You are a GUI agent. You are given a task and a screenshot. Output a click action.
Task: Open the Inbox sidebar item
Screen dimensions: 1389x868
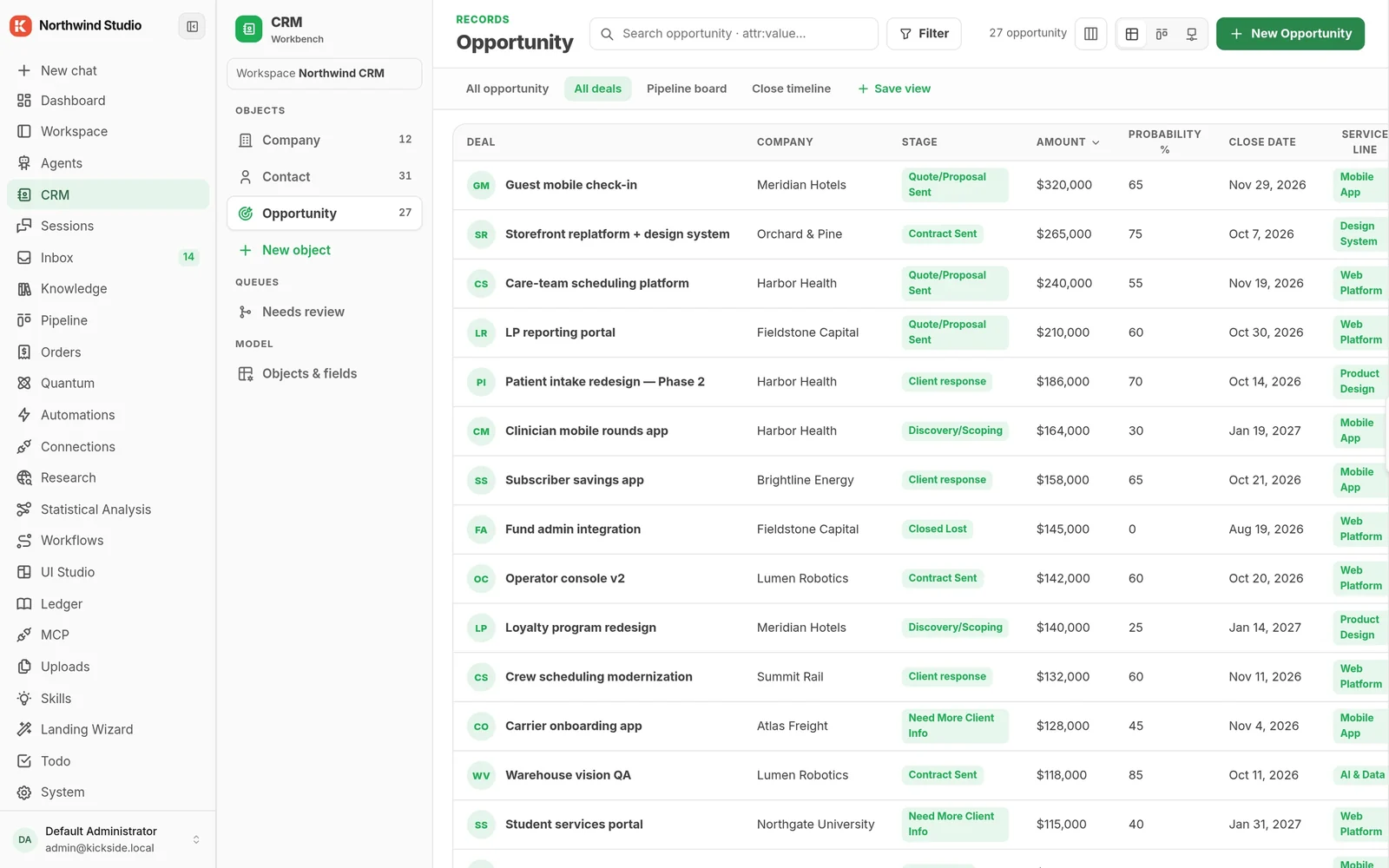[108, 258]
